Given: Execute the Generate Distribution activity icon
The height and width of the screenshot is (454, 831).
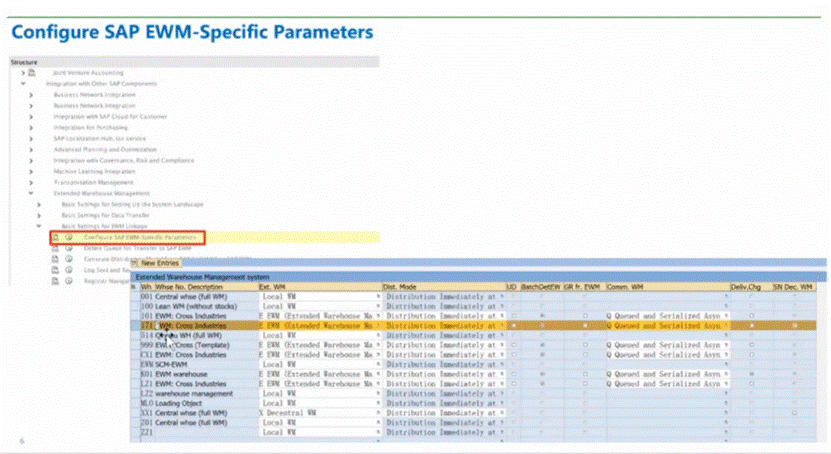Looking at the screenshot, I should [69, 259].
